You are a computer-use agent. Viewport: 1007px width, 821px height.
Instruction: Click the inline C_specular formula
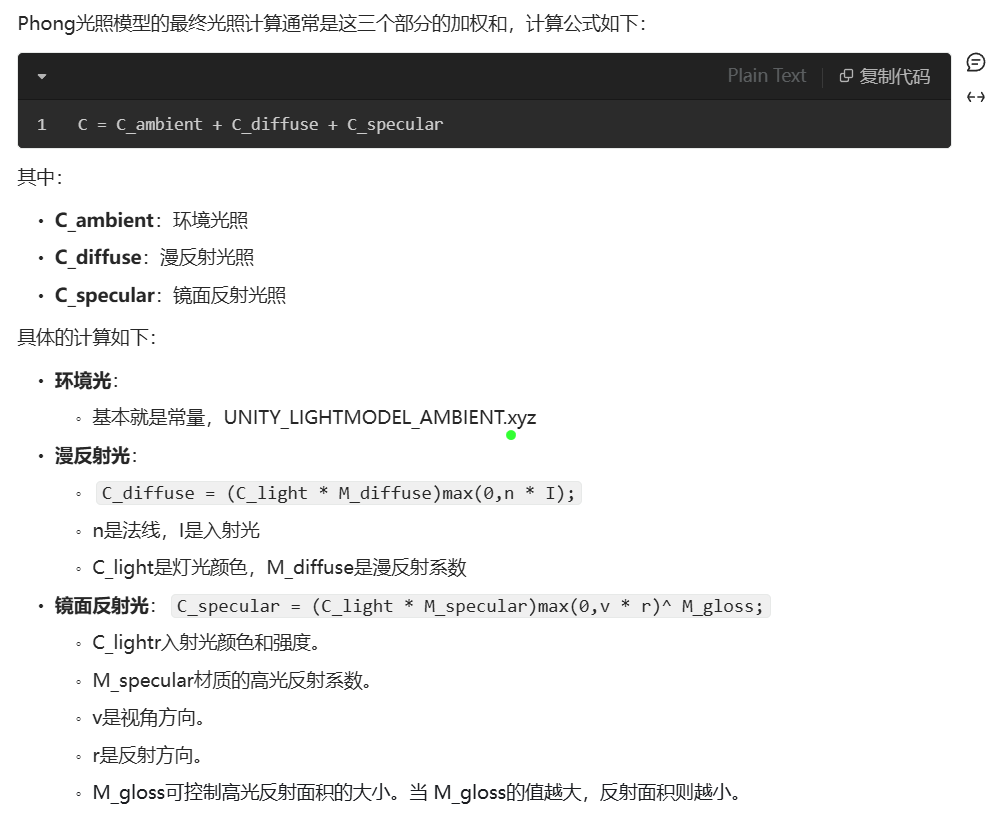[x=471, y=606]
